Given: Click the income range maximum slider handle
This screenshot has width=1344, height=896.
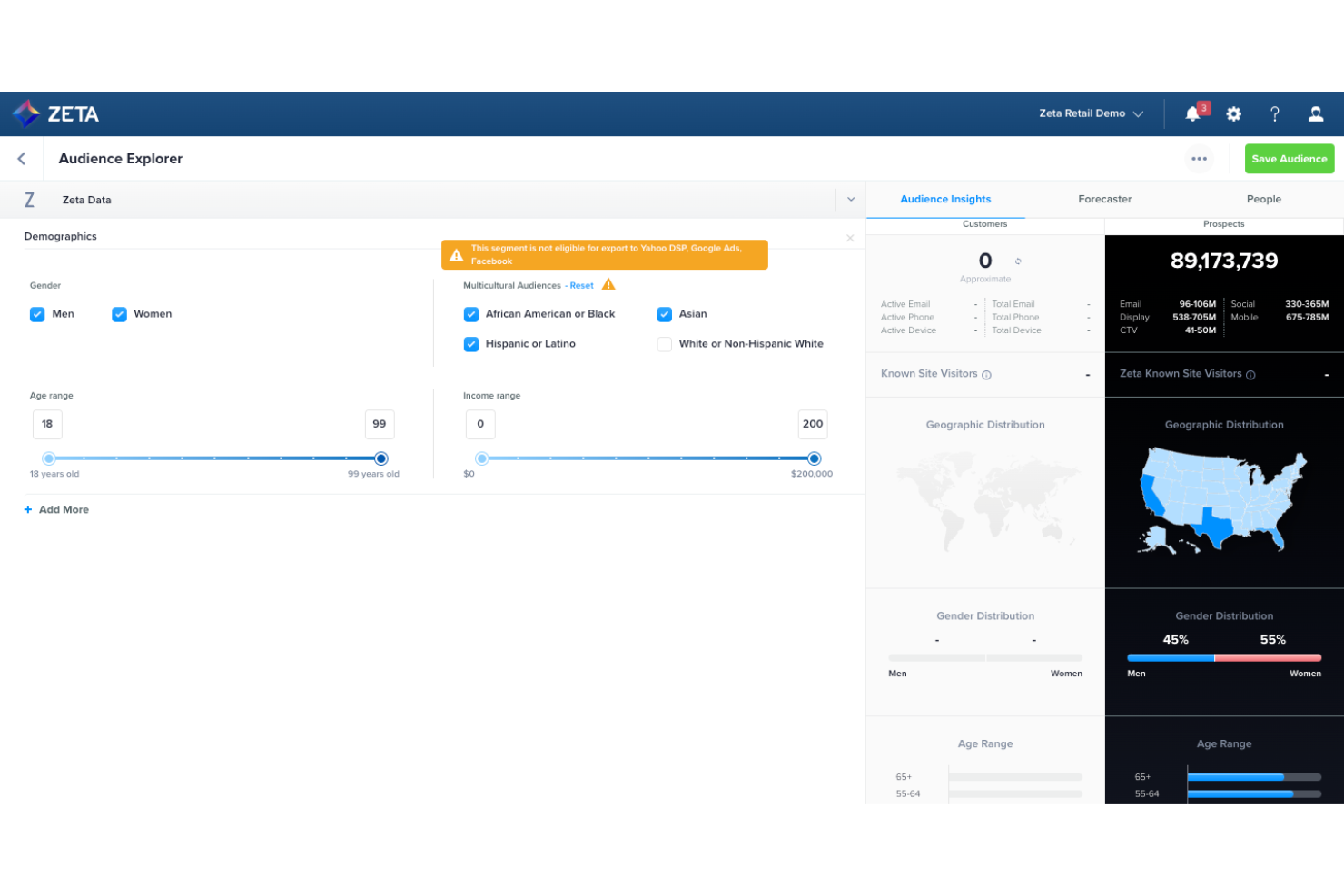Looking at the screenshot, I should coord(815,458).
